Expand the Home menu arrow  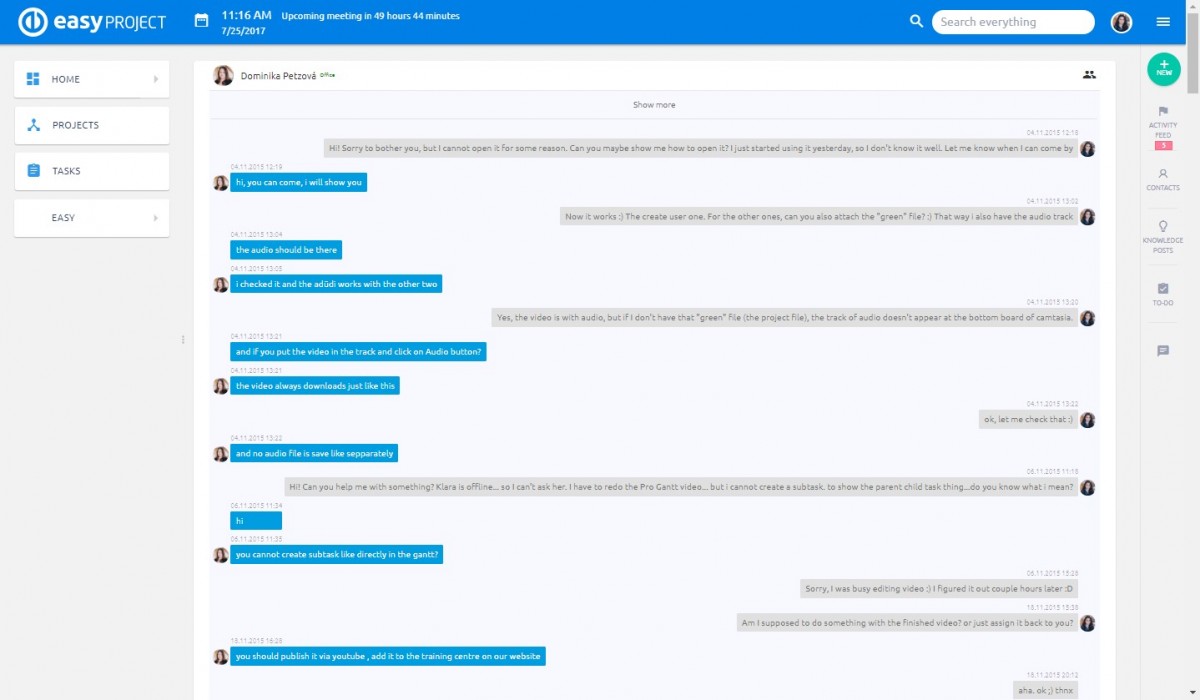tap(155, 79)
